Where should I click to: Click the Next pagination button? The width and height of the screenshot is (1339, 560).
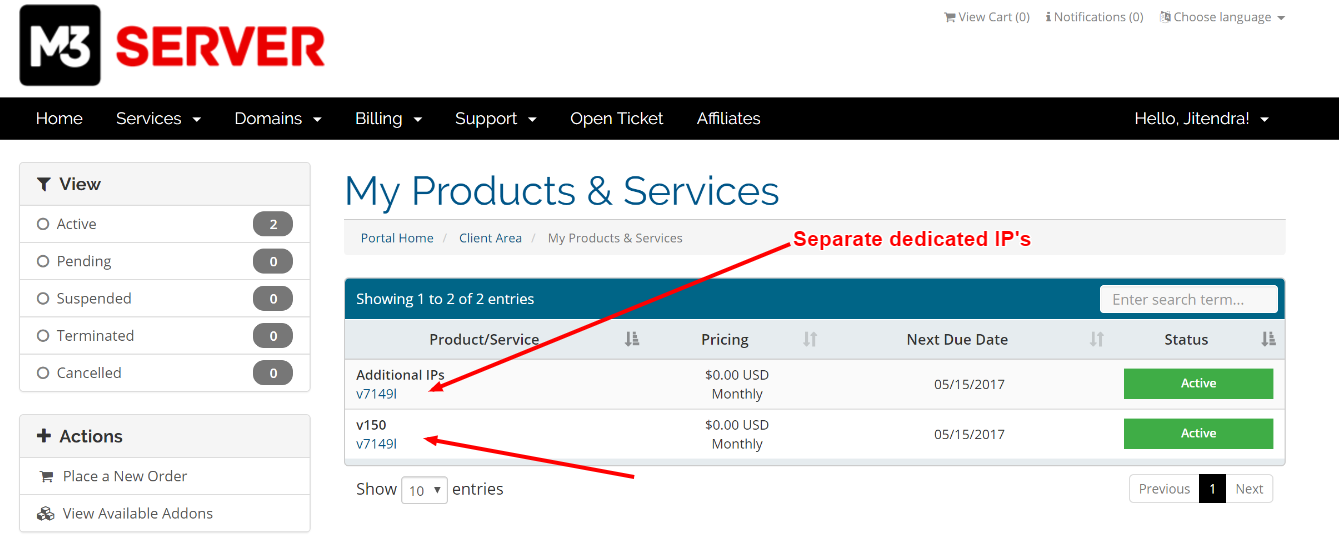click(x=1249, y=489)
